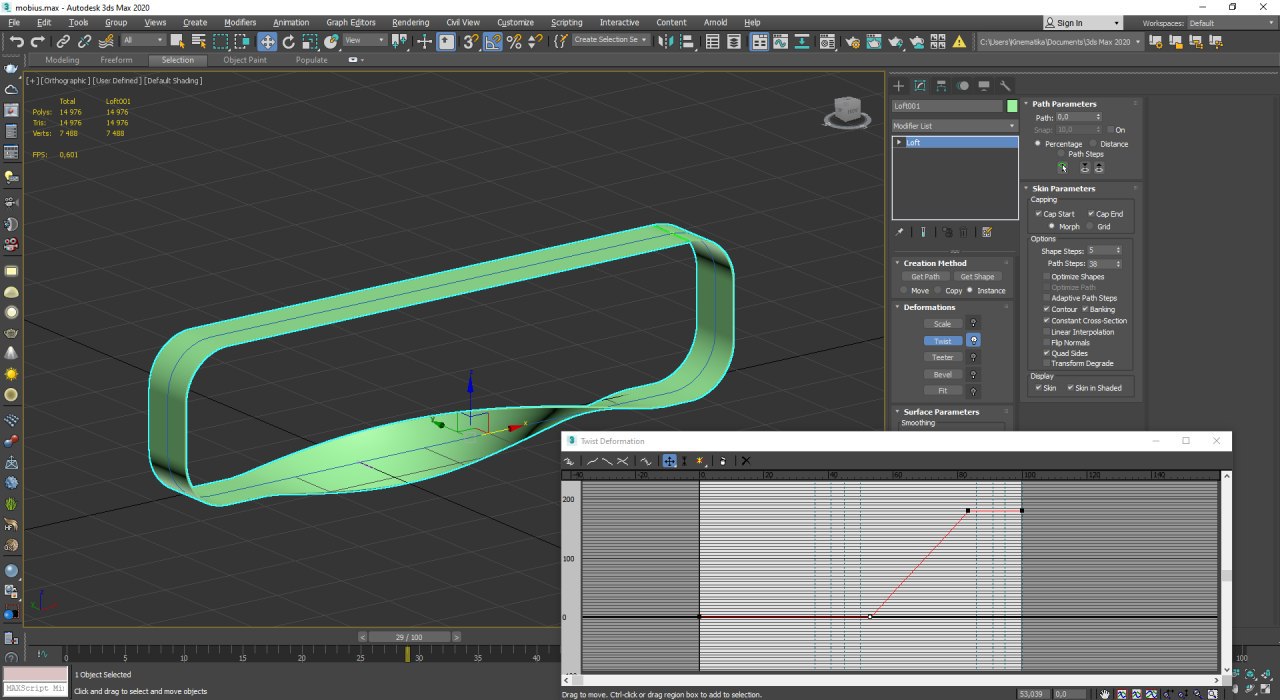Click Insert Corner Point in Twist Deformation

click(x=700, y=461)
